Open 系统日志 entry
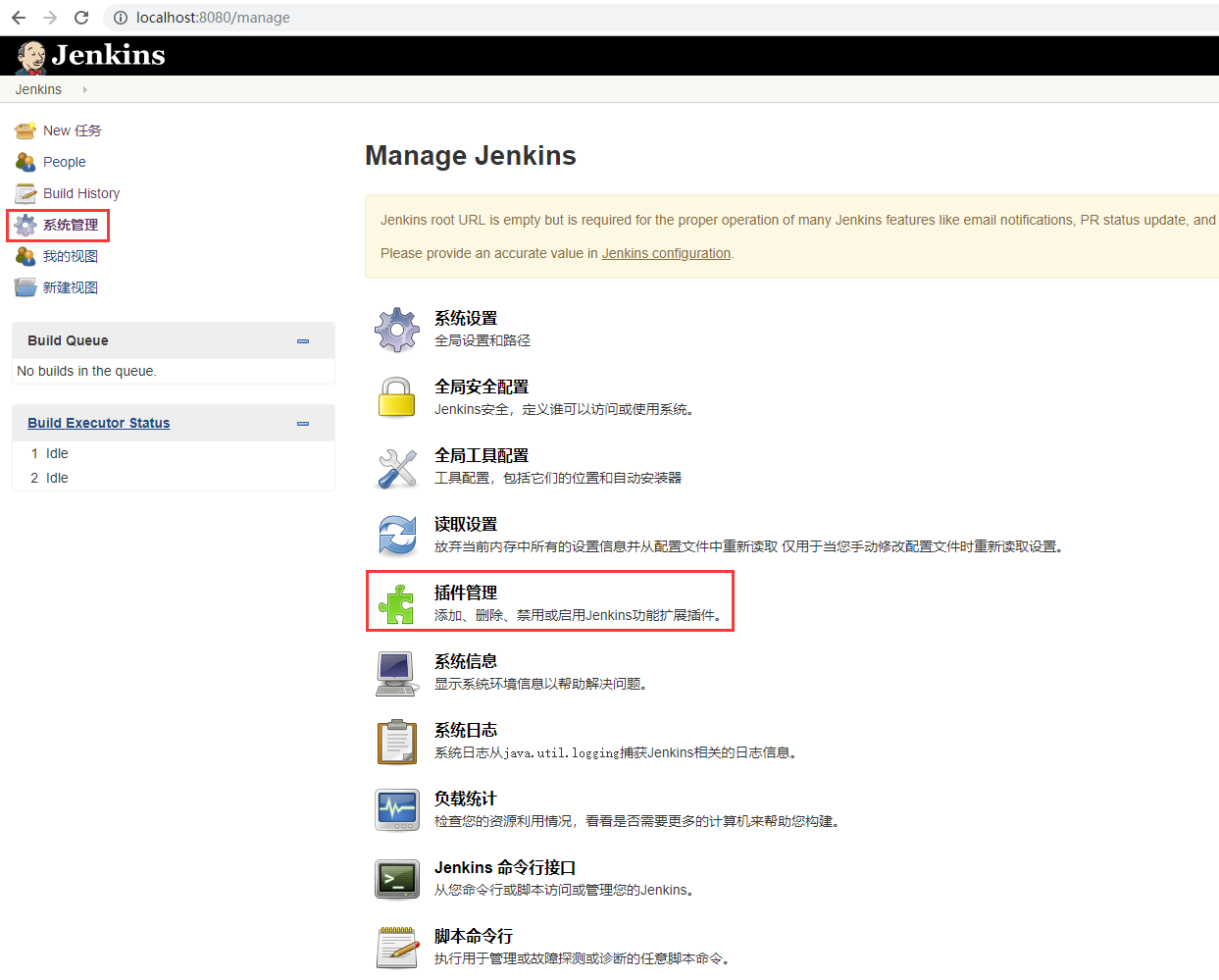Image resolution: width=1219 pixels, height=980 pixels. tap(466, 730)
